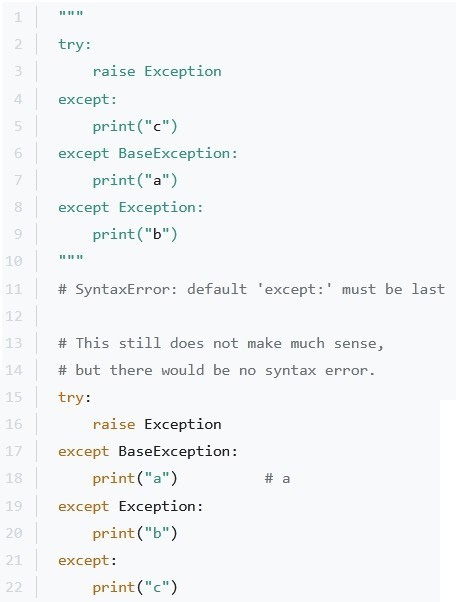This screenshot has width=456, height=602.
Task: Click the SyntaxError comment on line 11
Action: (251, 289)
